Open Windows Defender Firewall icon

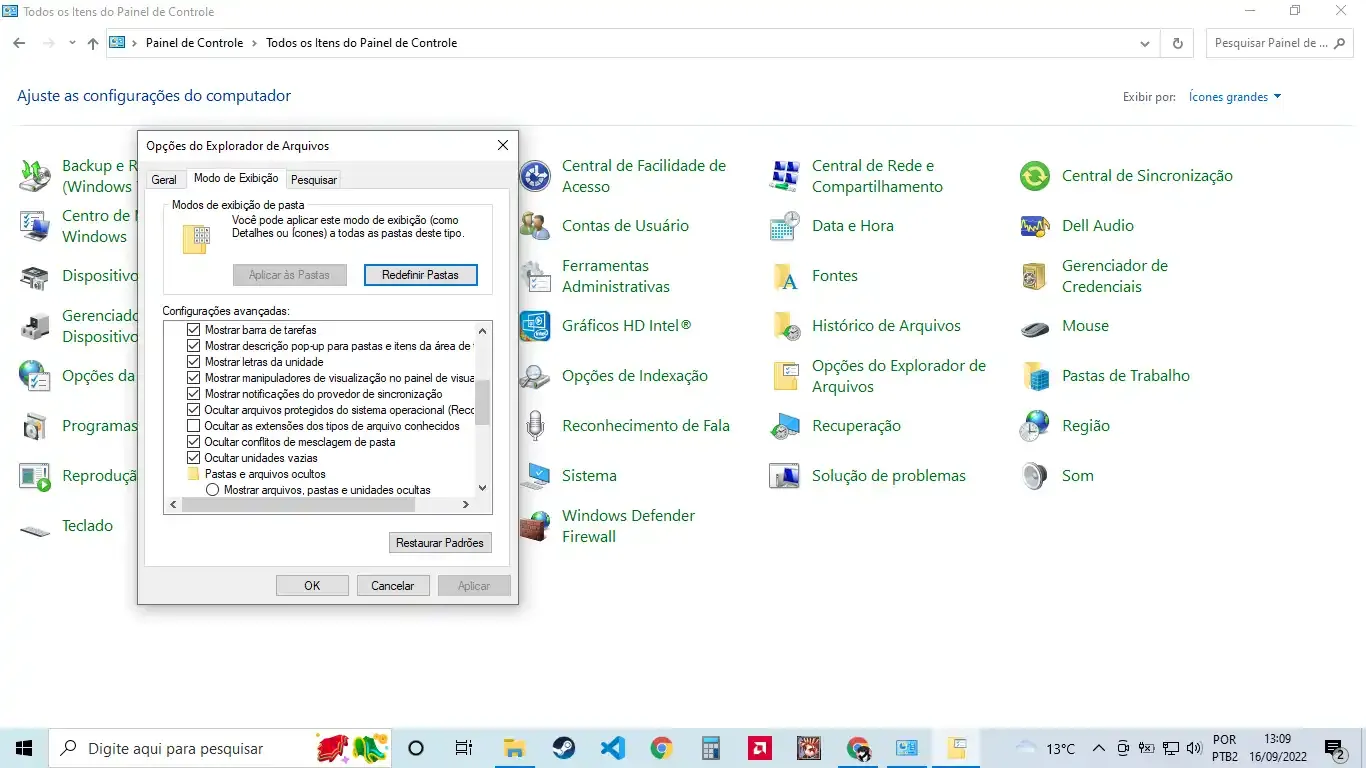pos(535,526)
